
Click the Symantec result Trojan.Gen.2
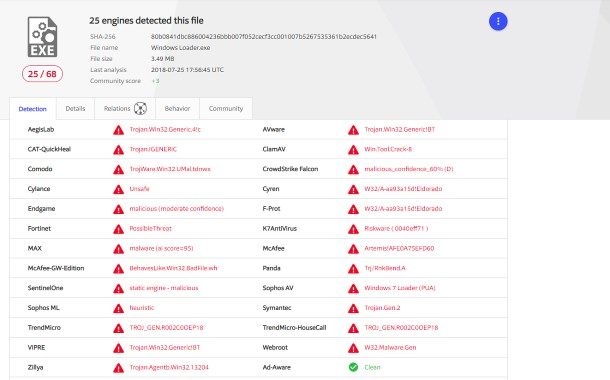382,308
